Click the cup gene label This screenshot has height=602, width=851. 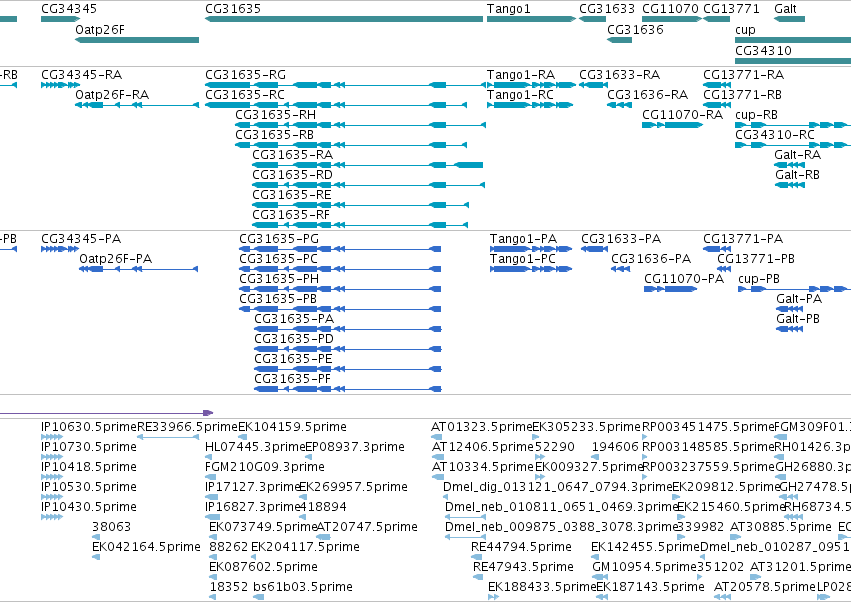(x=745, y=29)
